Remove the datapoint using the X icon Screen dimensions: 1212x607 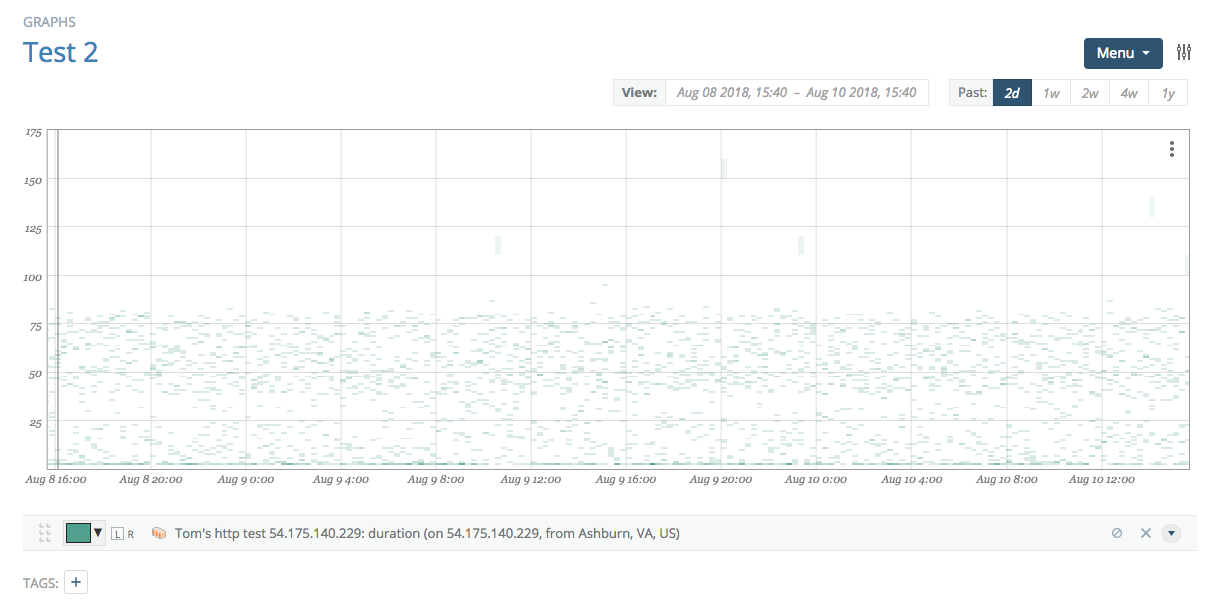click(x=1145, y=533)
